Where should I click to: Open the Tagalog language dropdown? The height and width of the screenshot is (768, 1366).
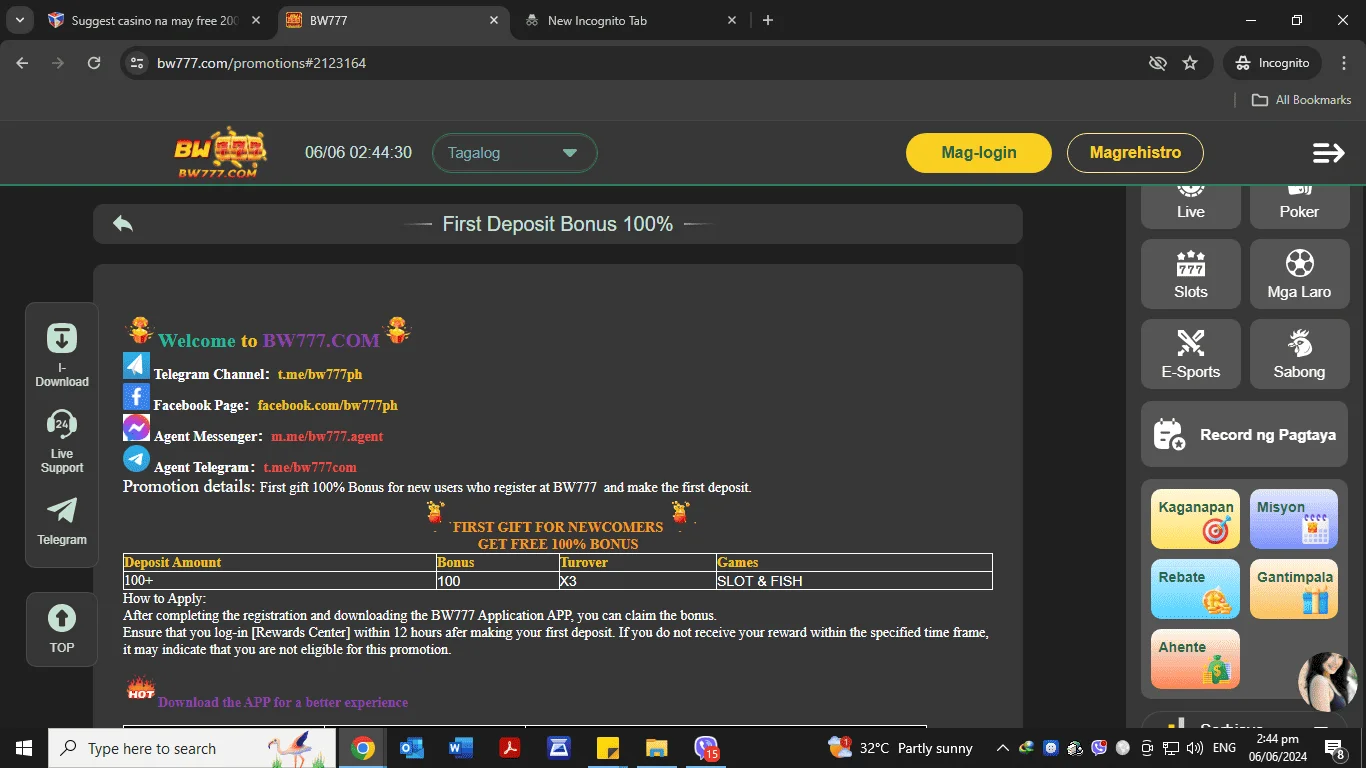(514, 153)
